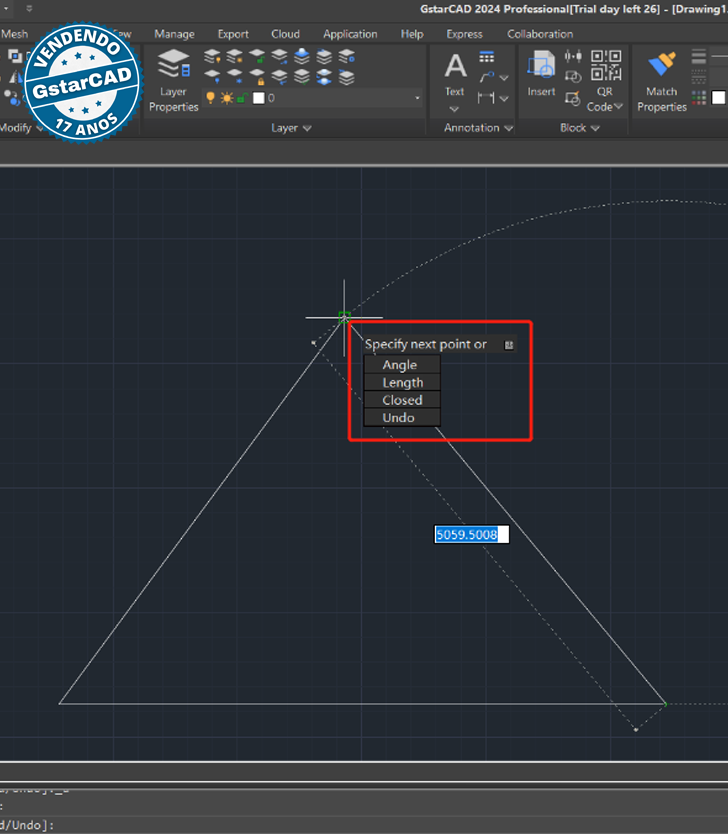Open the Express ribbon tab
This screenshot has width=728, height=834.
pos(464,34)
